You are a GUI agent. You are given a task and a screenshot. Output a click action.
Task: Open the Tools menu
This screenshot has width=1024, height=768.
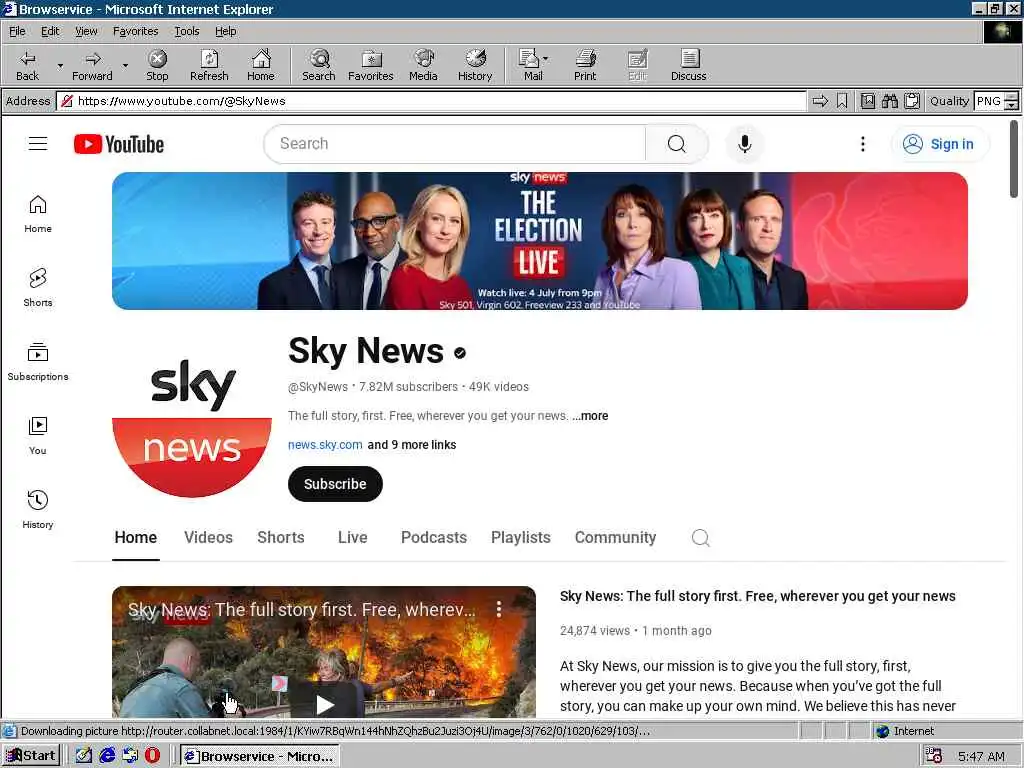[x=186, y=31]
